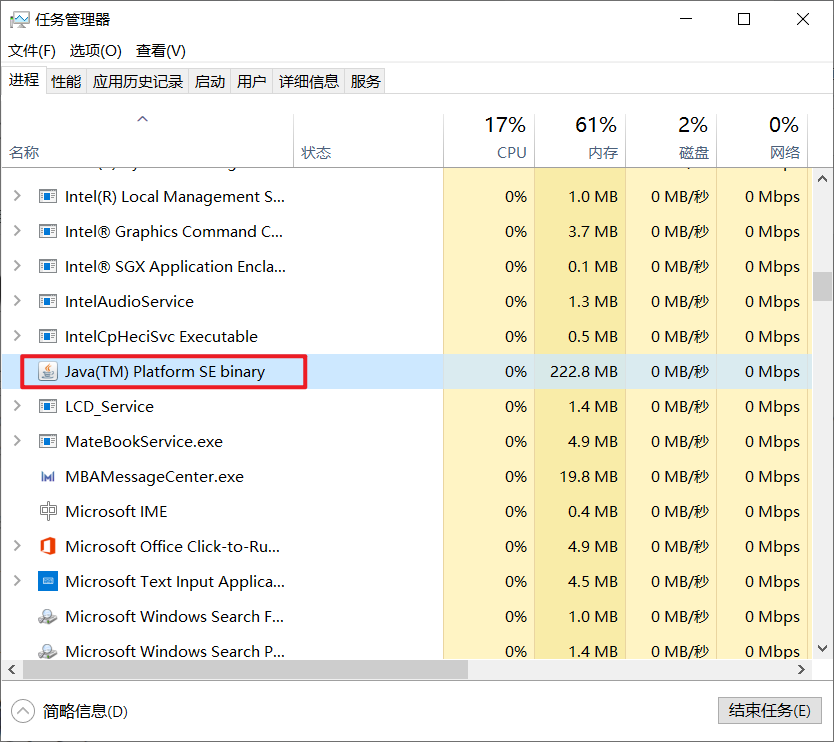Image resolution: width=834 pixels, height=742 pixels.
Task: Click the Intel SGX Application Enclave icon
Action: click(x=48, y=266)
